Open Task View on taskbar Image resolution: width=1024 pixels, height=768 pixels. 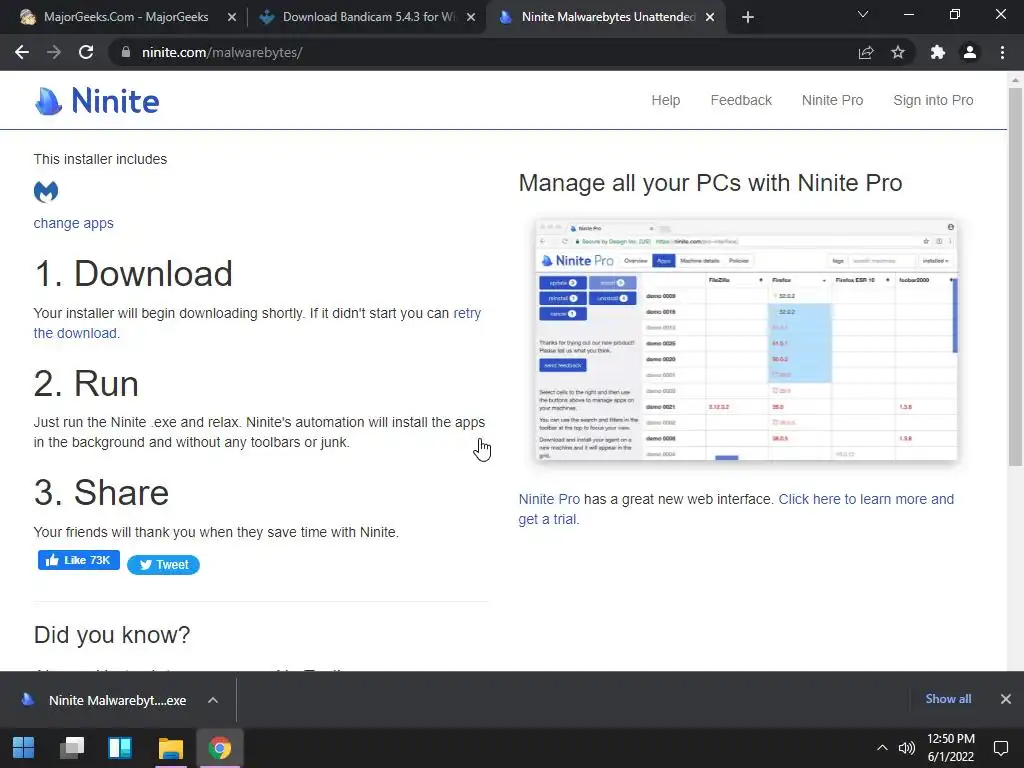click(x=72, y=748)
